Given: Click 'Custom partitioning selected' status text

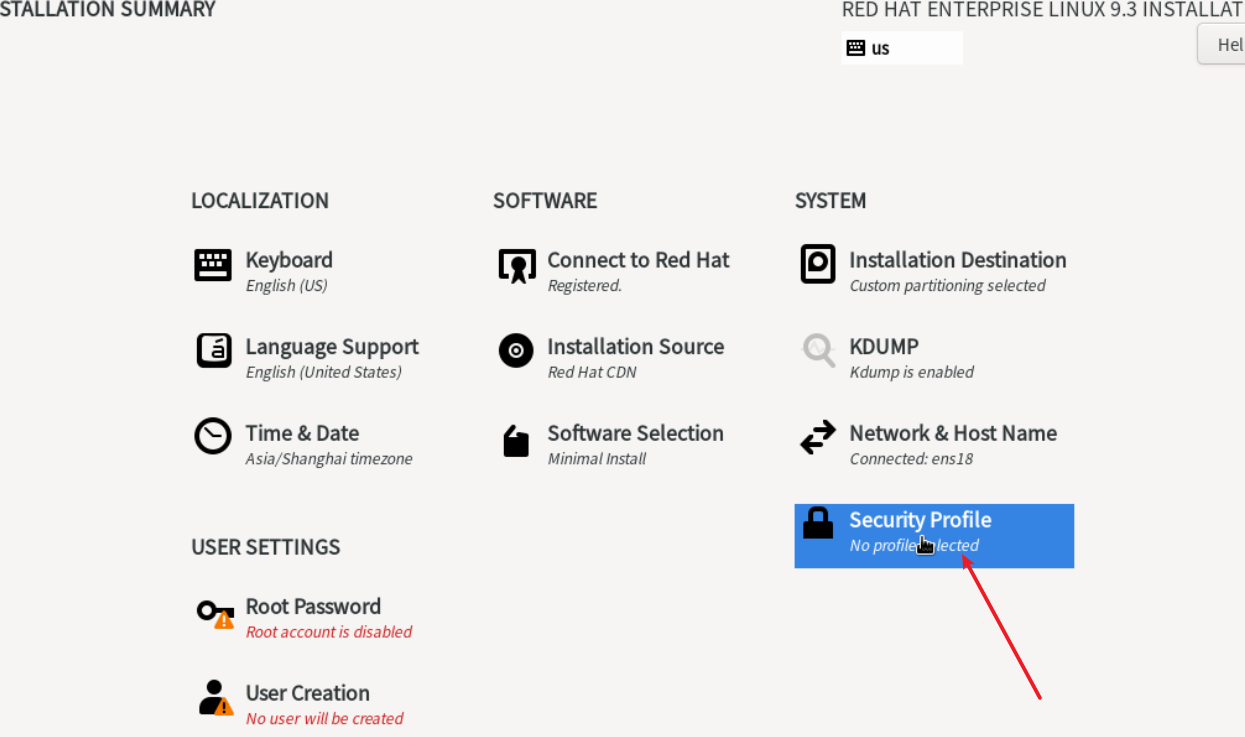Looking at the screenshot, I should click(x=947, y=286).
